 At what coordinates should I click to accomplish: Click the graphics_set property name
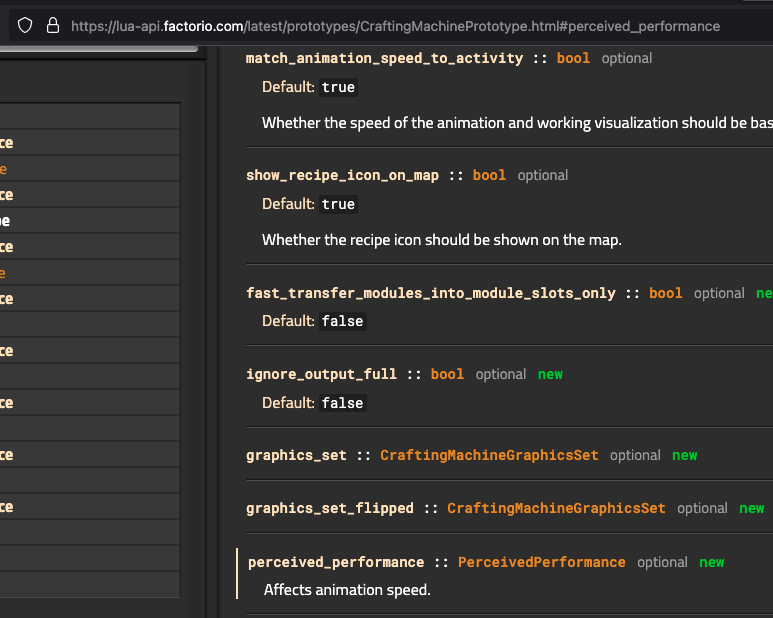click(296, 455)
